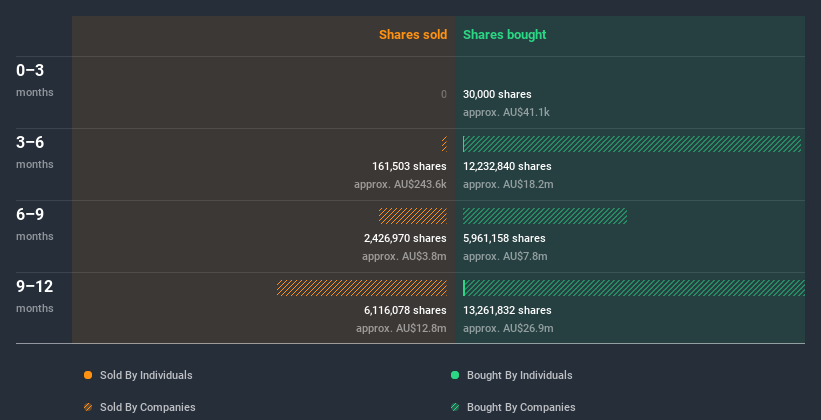This screenshot has height=420, width=821.
Task: Click the Shares bought column header
Action: click(505, 35)
